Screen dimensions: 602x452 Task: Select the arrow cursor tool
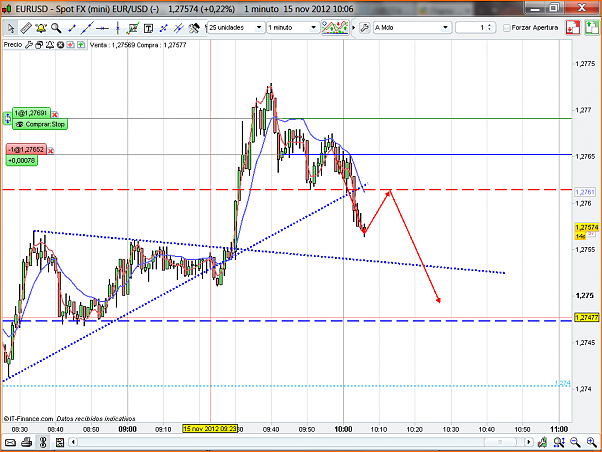(x=11, y=28)
